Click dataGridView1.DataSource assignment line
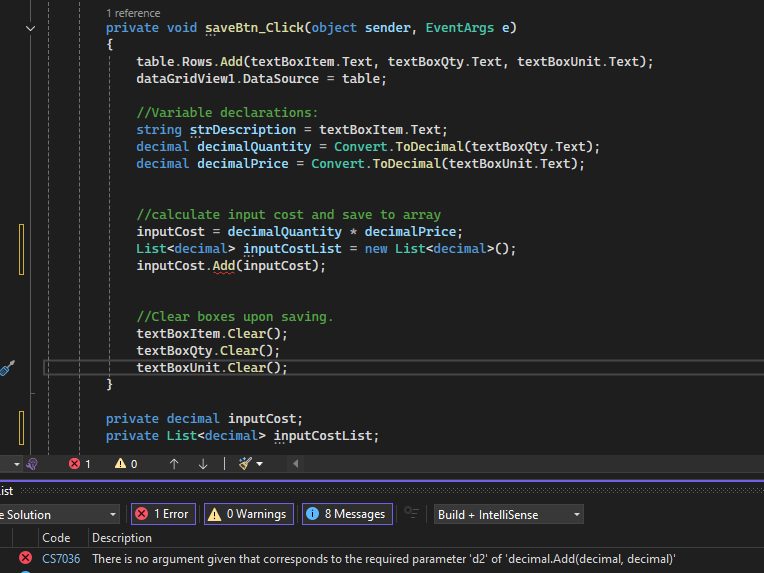Screen dimensions: 764x573 pyautogui.click(x=261, y=78)
